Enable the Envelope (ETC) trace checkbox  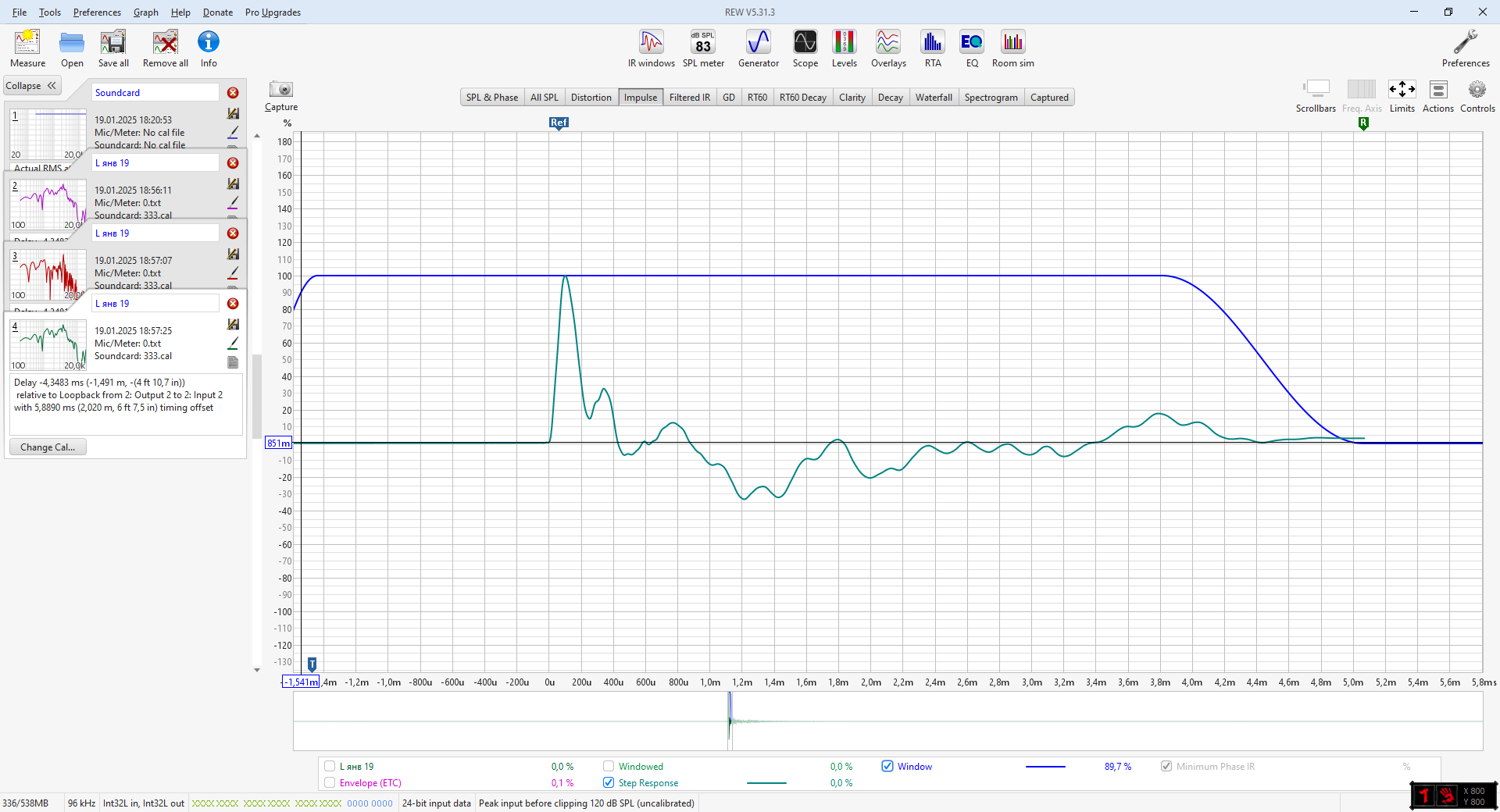[x=330, y=783]
